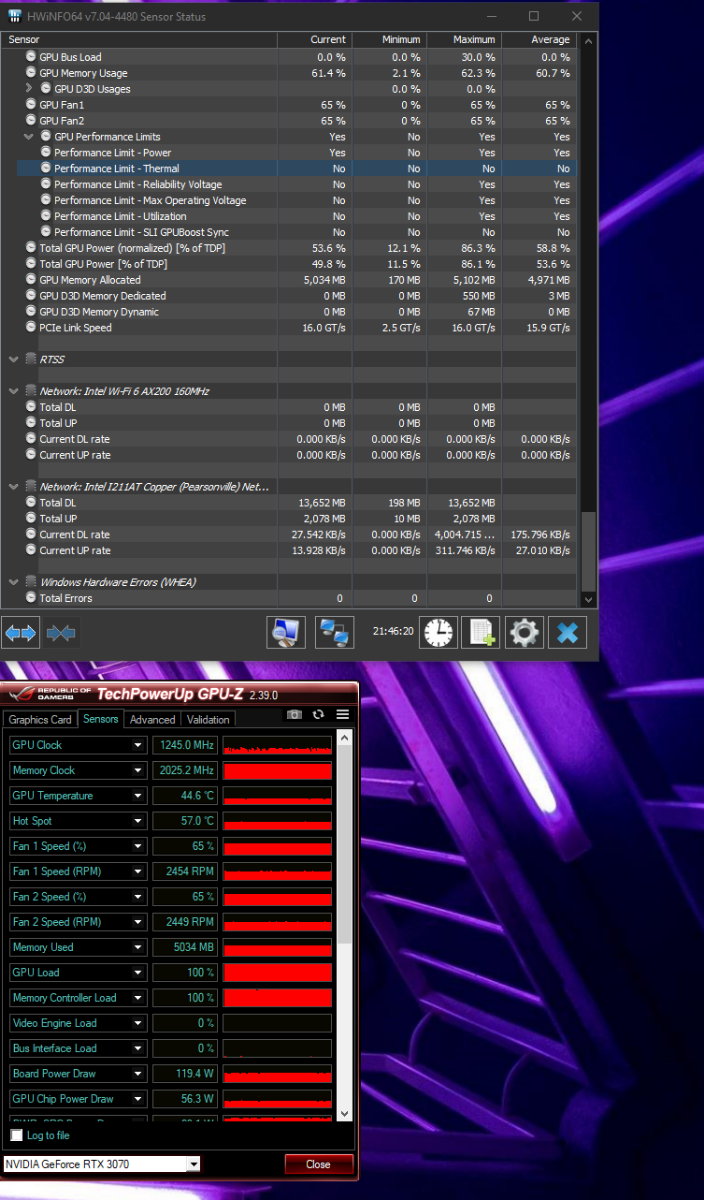
Task: Click the sensor icon beside GPU Bus Load
Action: (x=31, y=57)
